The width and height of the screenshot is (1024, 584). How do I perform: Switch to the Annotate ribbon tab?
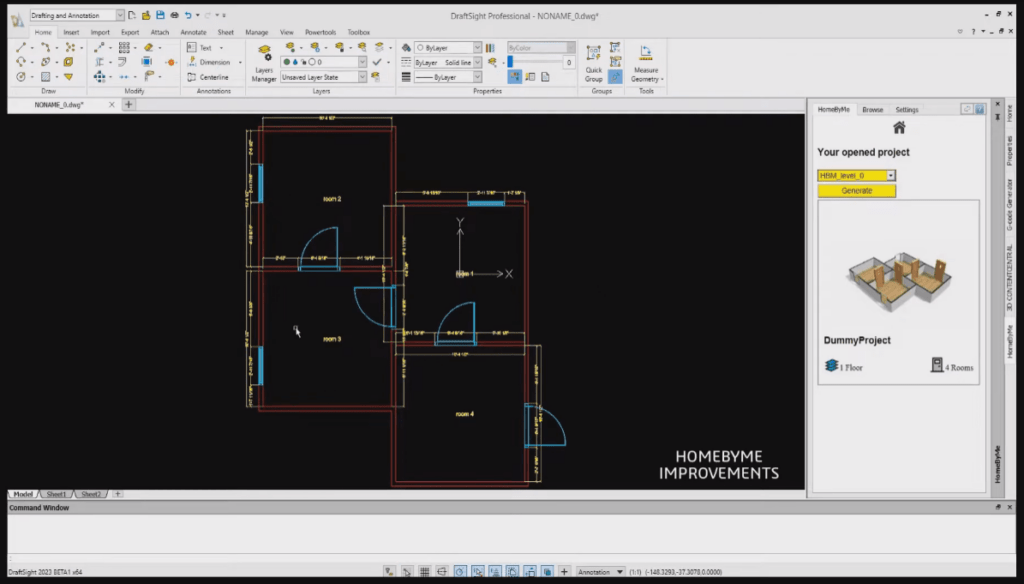[x=193, y=31]
